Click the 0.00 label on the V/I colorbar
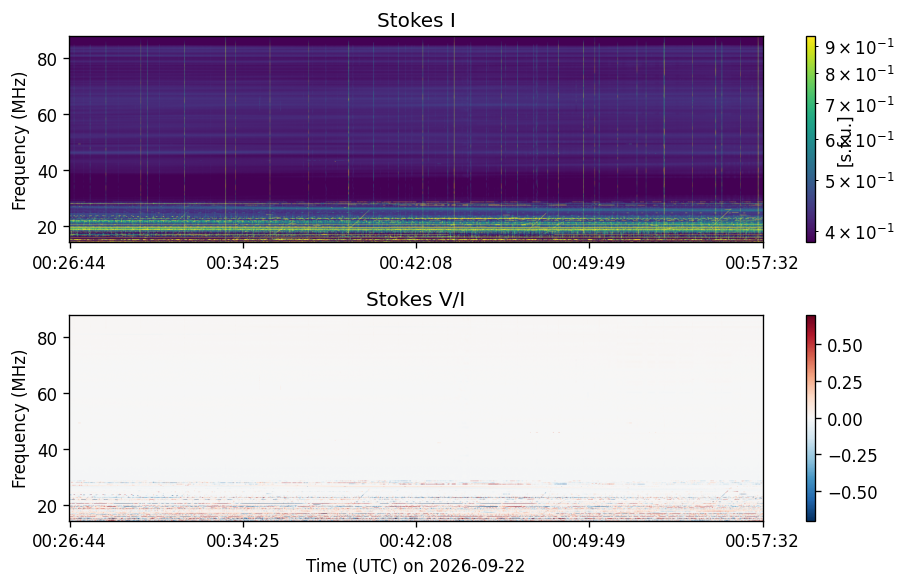 pos(844,419)
